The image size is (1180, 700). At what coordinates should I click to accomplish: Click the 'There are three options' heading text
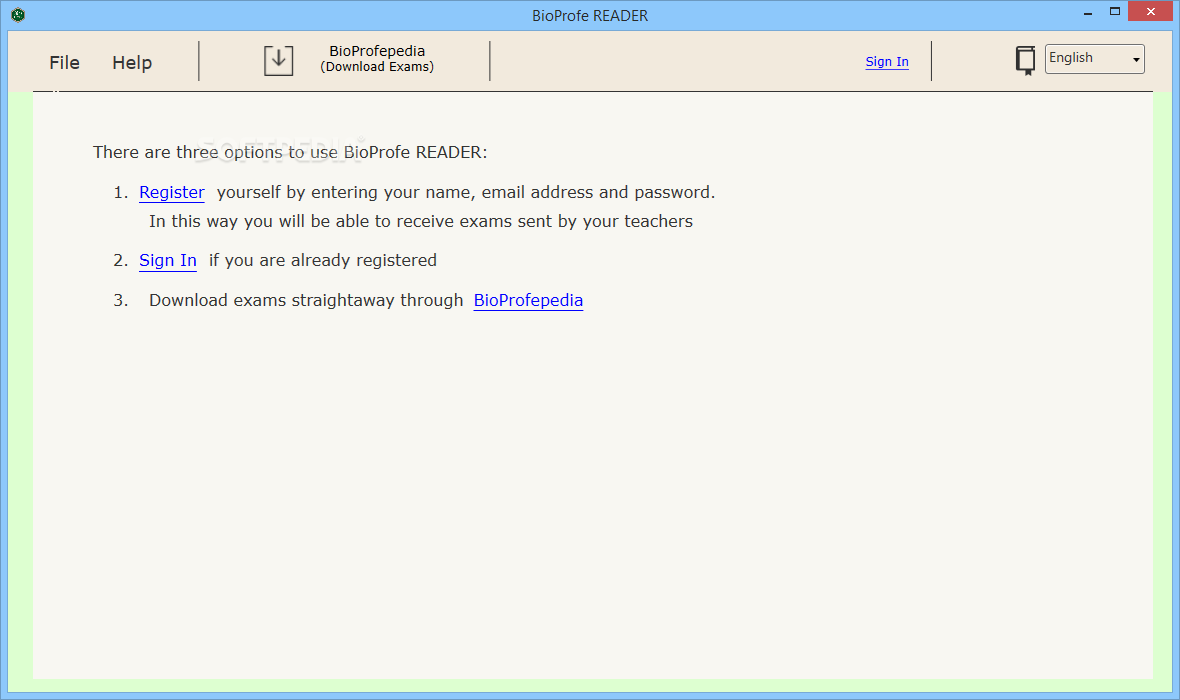point(290,152)
